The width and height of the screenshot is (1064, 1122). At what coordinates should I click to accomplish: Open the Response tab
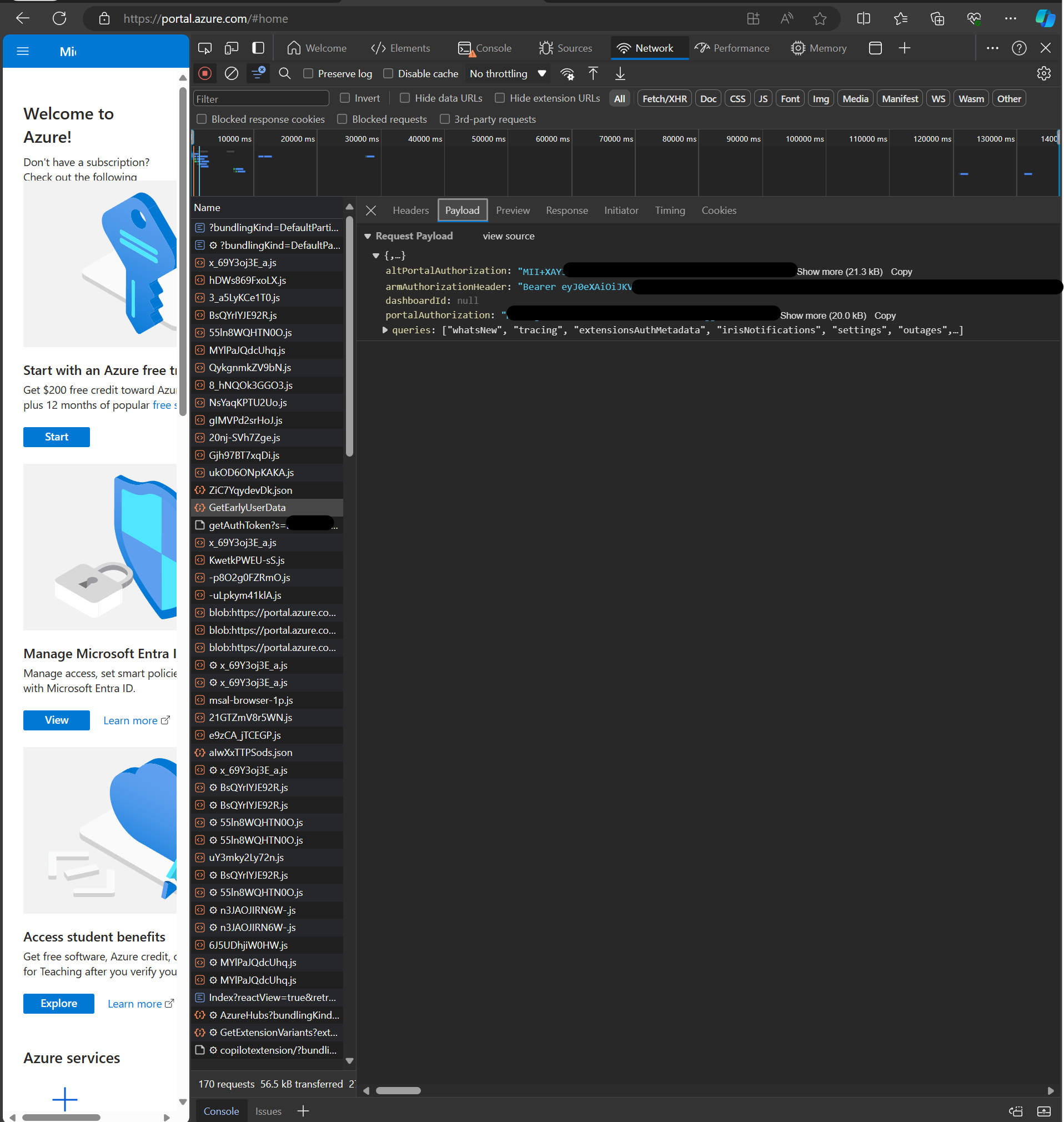point(566,211)
